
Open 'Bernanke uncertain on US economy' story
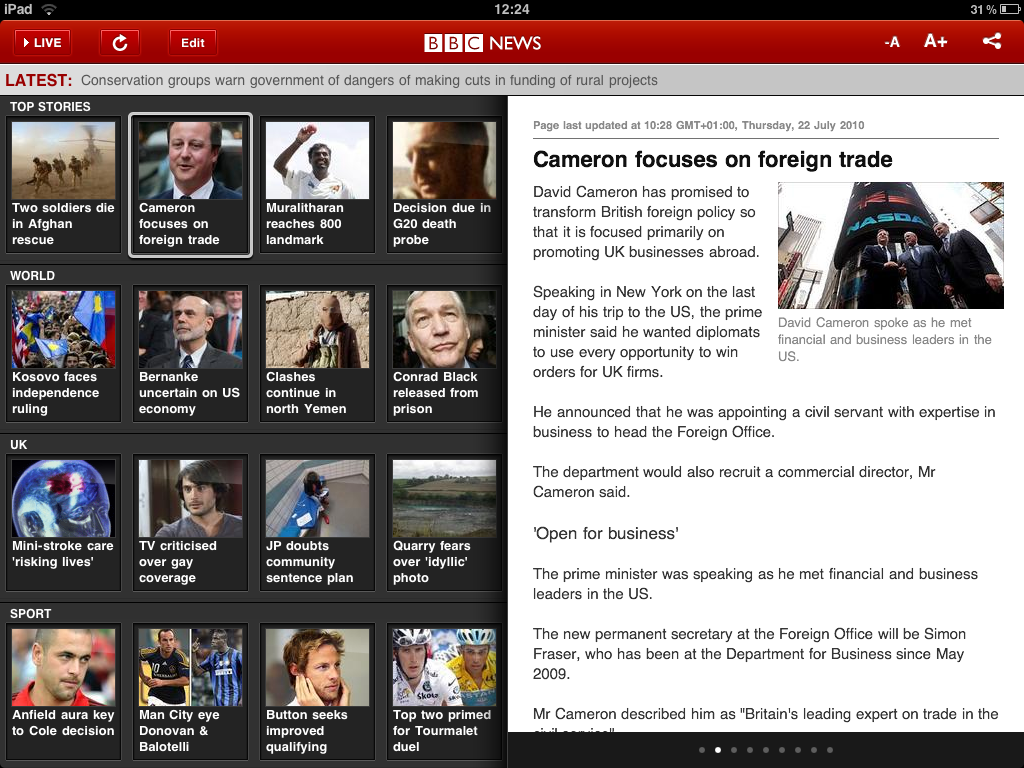(x=190, y=354)
